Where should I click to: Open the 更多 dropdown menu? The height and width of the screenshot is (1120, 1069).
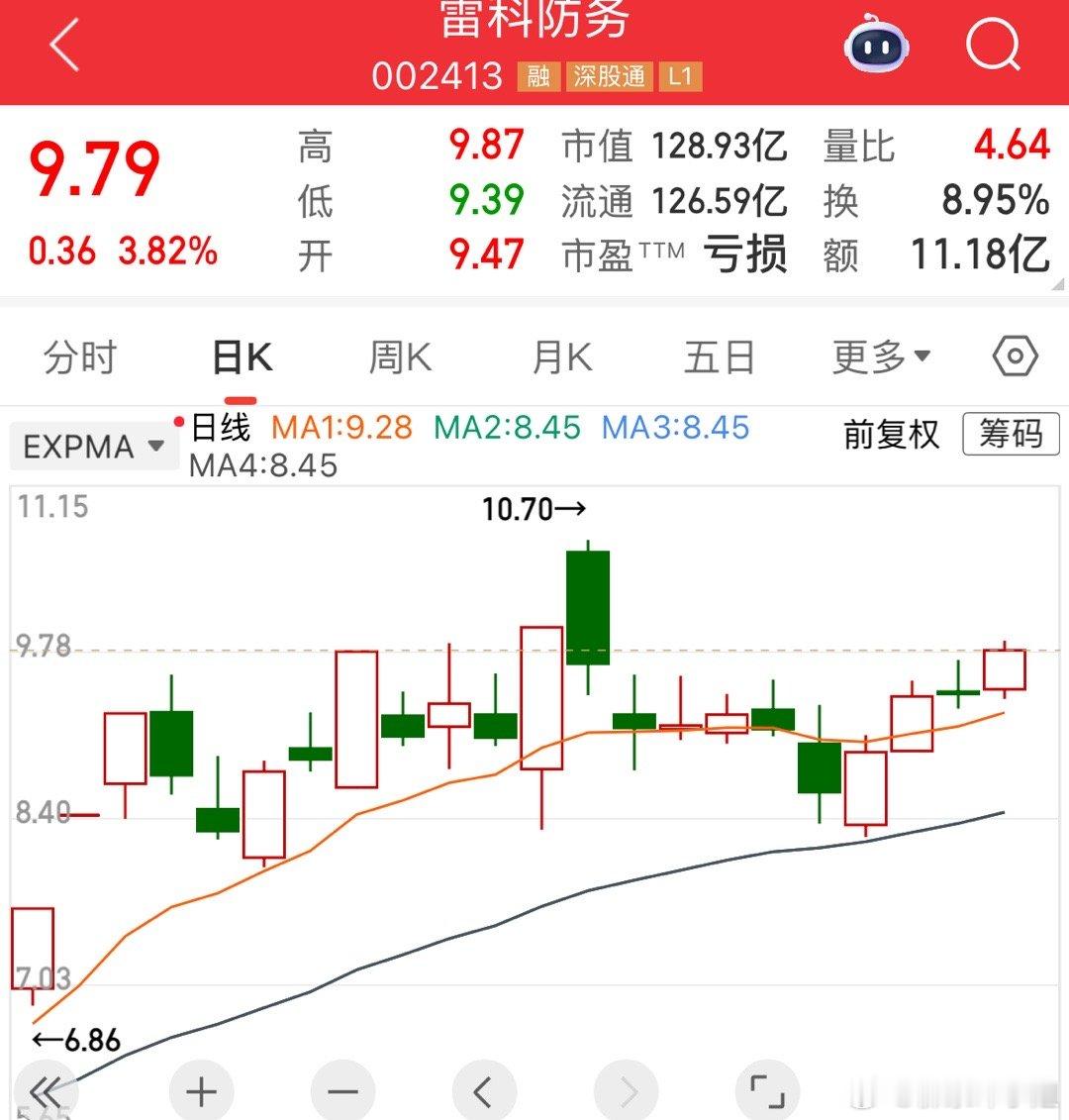point(881,357)
